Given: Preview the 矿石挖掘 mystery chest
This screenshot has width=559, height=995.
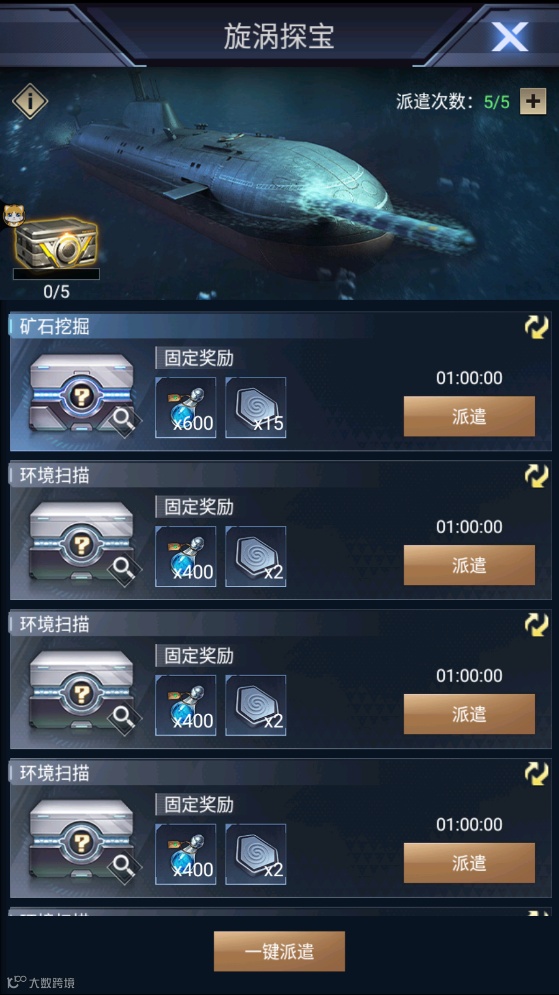Looking at the screenshot, I should (82, 395).
